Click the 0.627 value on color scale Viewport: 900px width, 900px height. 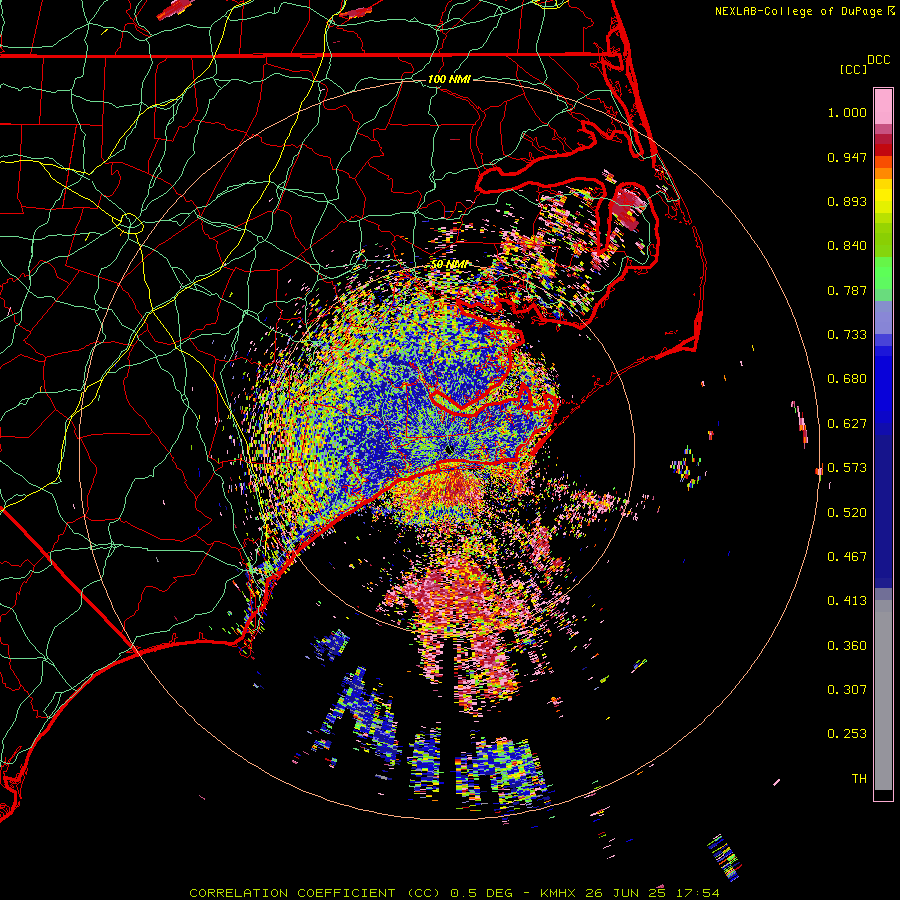[x=847, y=424]
